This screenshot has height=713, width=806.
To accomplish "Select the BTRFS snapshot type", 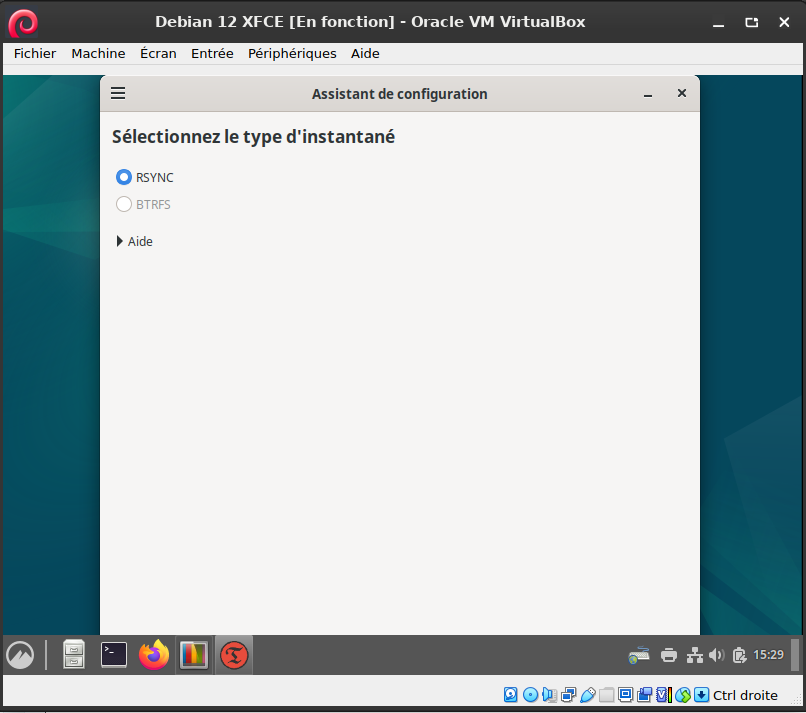I will tap(143, 205).
